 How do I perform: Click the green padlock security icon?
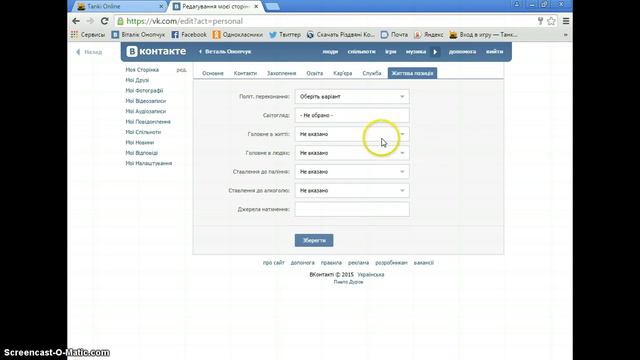tap(120, 21)
